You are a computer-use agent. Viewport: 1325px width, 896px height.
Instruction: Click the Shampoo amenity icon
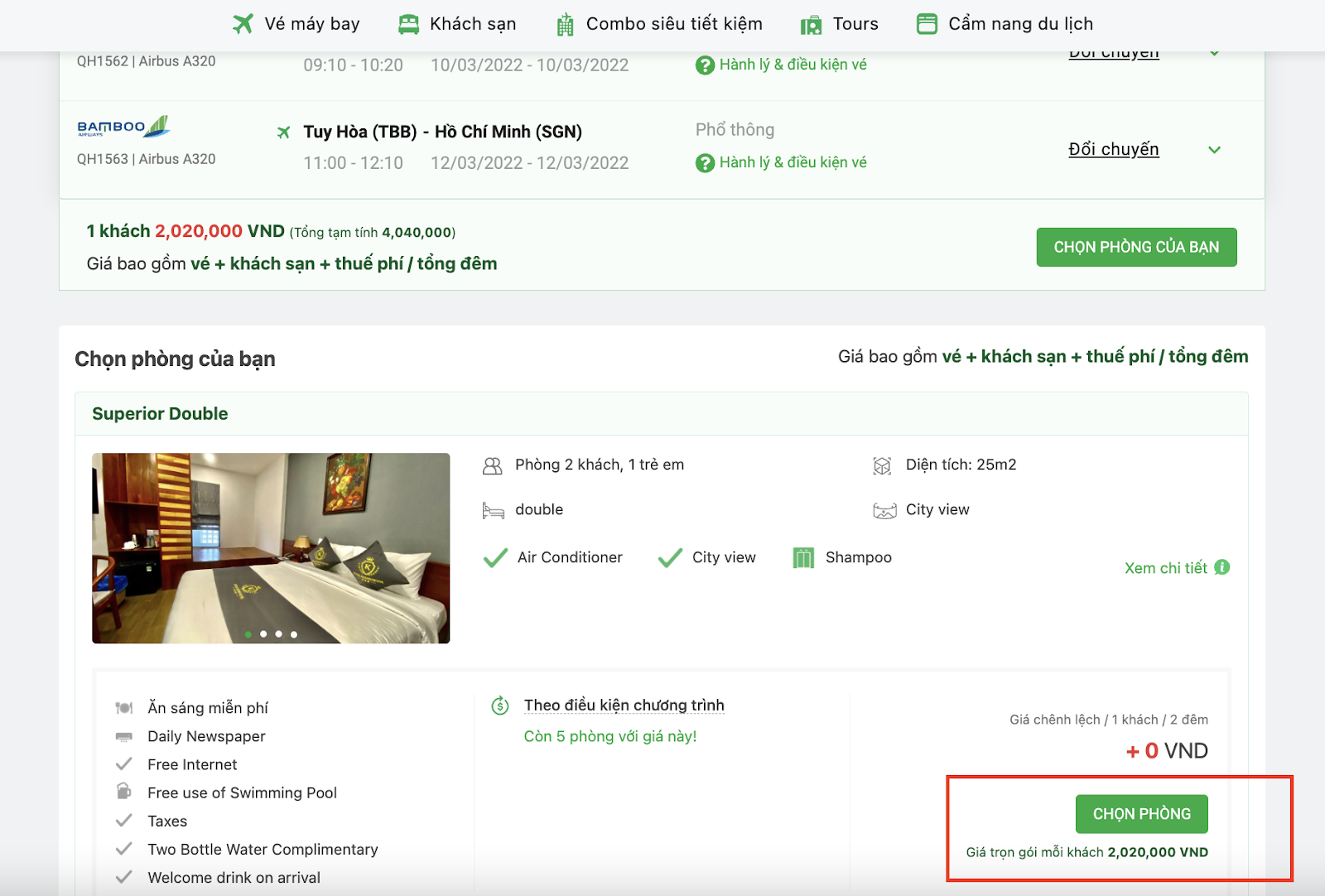(803, 558)
